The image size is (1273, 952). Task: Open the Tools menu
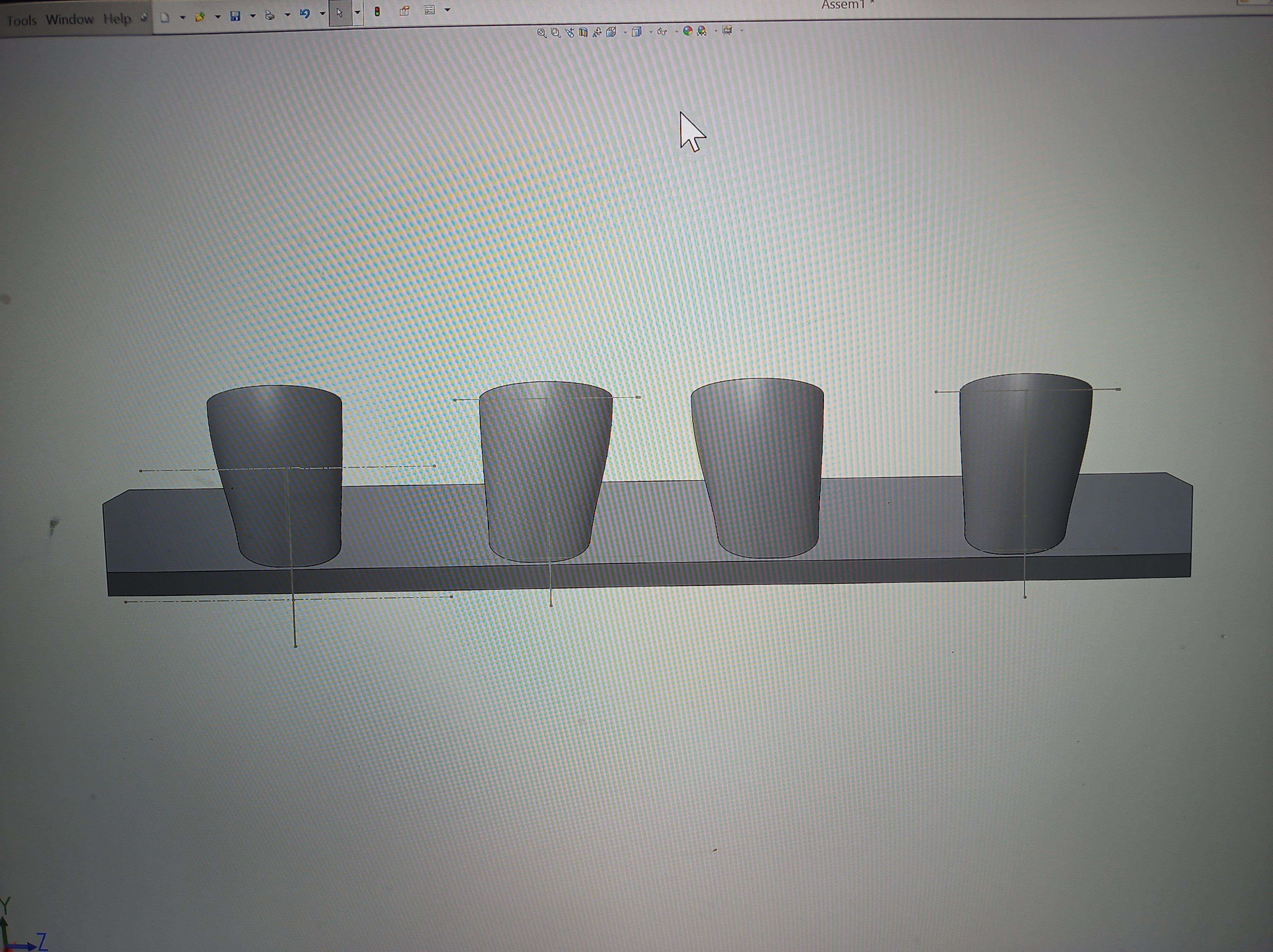(21, 21)
